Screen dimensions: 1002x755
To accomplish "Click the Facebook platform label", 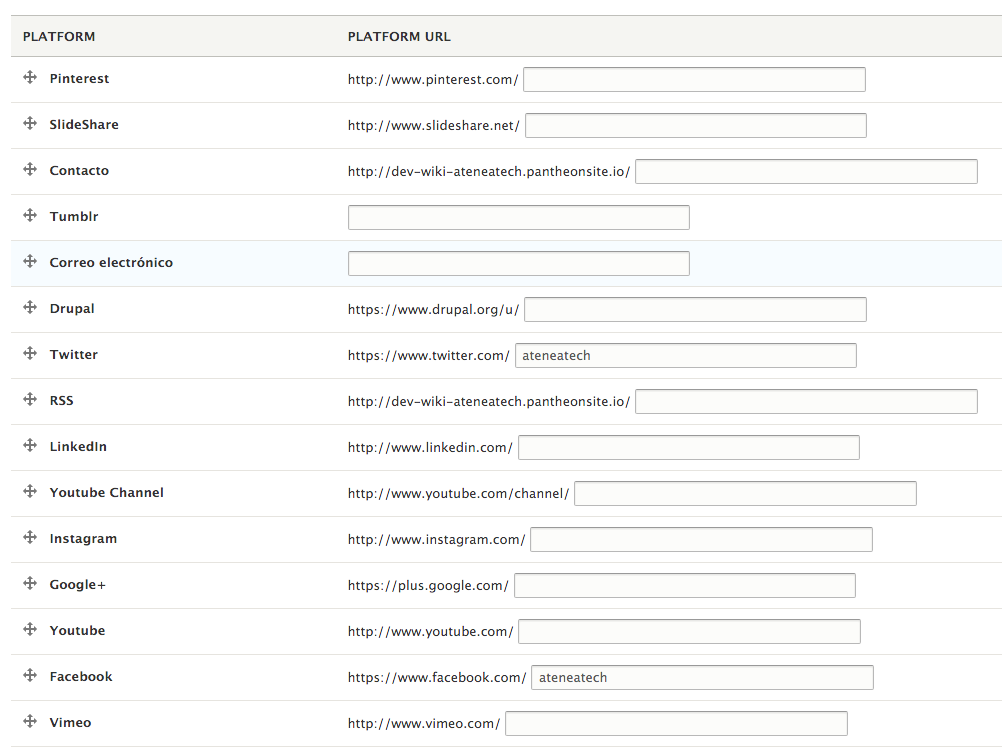I will (81, 676).
